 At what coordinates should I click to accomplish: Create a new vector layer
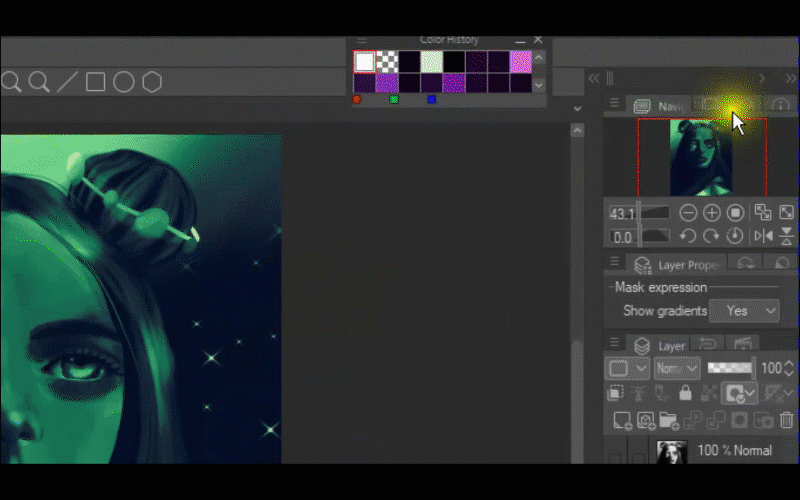pos(646,420)
